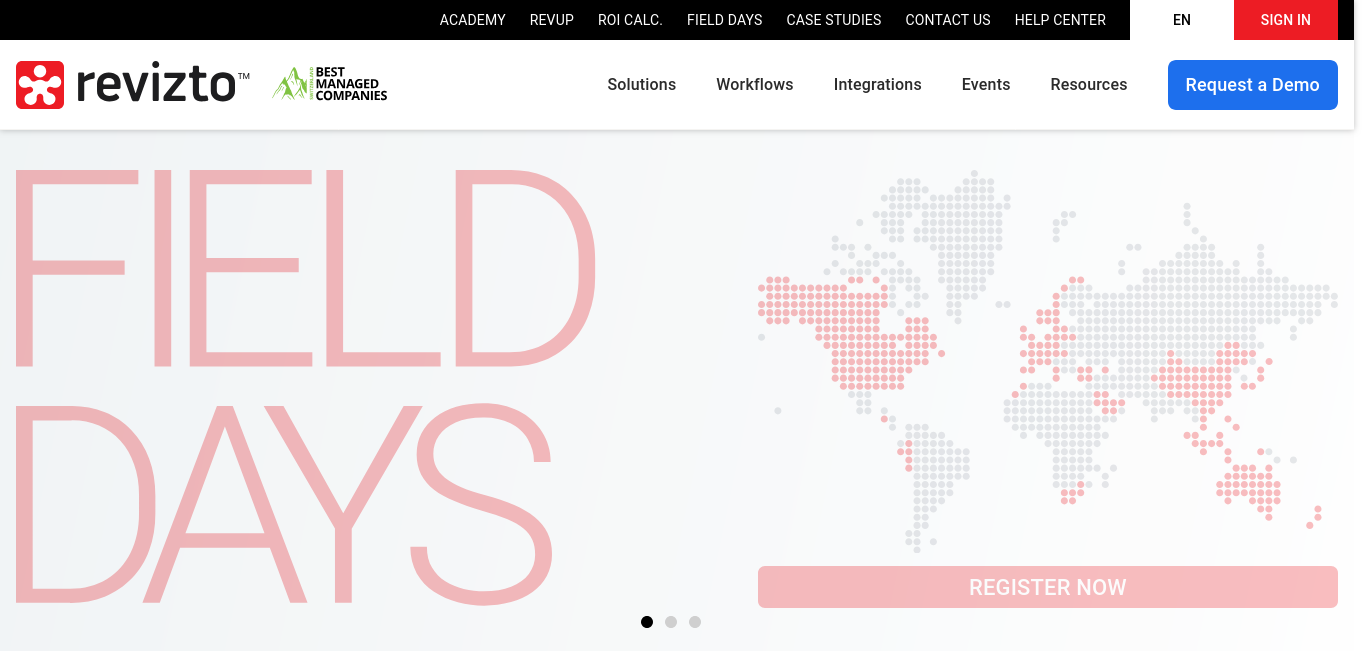Viewport: 1366px width, 651px height.
Task: Open the Integrations menu
Action: 878,85
